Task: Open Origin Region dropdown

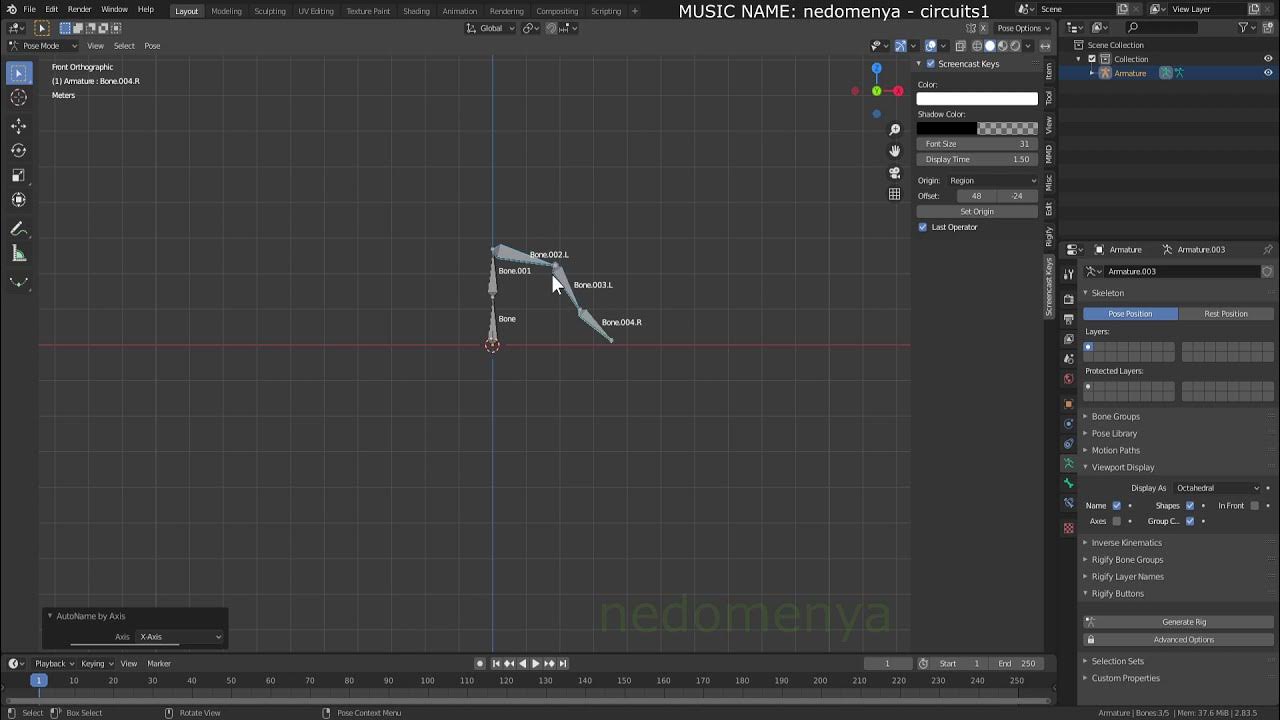Action: [992, 181]
